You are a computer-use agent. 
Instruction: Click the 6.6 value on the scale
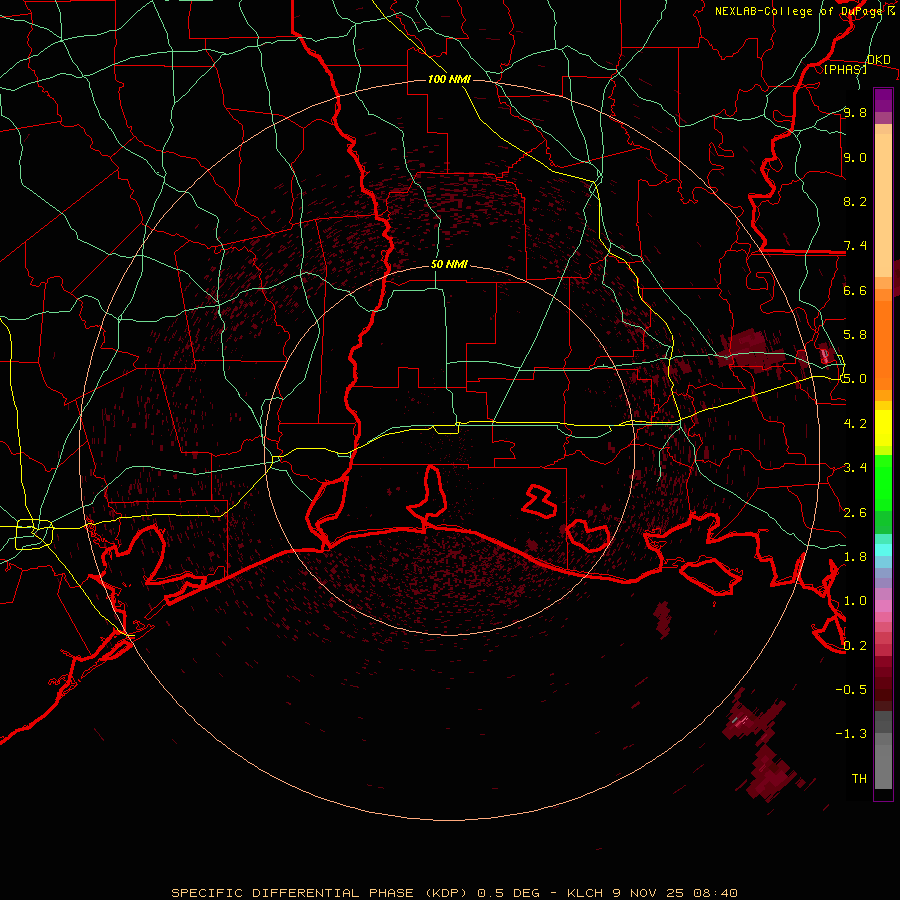click(x=855, y=290)
